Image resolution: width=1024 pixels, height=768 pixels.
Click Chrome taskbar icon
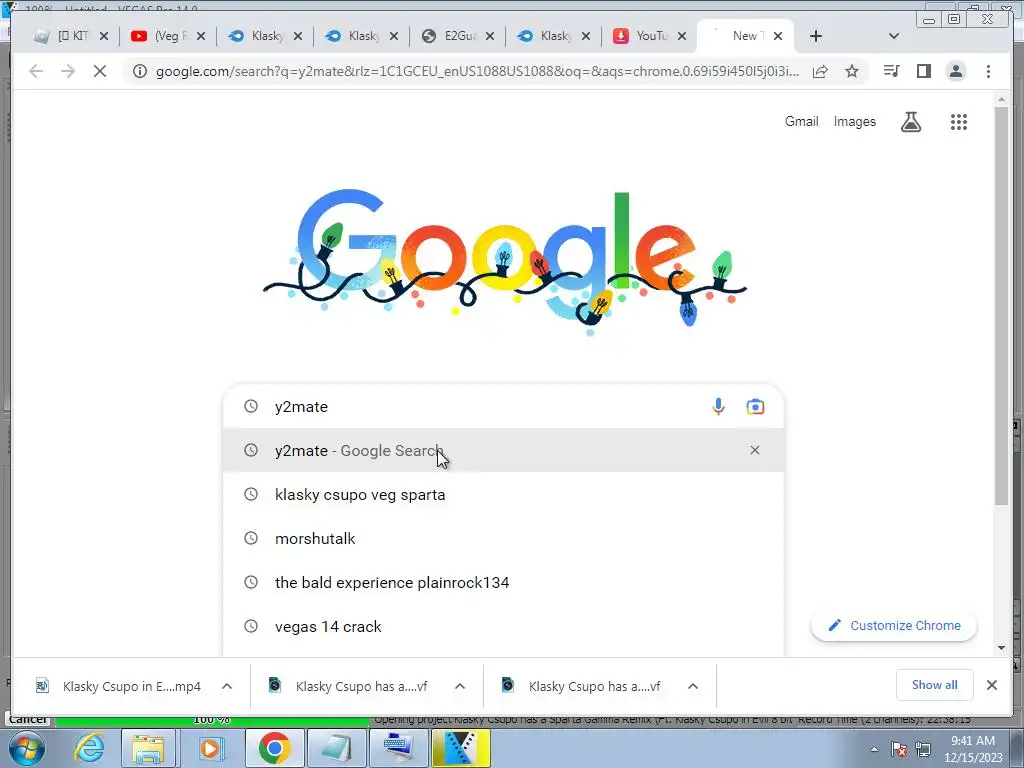tap(274, 748)
